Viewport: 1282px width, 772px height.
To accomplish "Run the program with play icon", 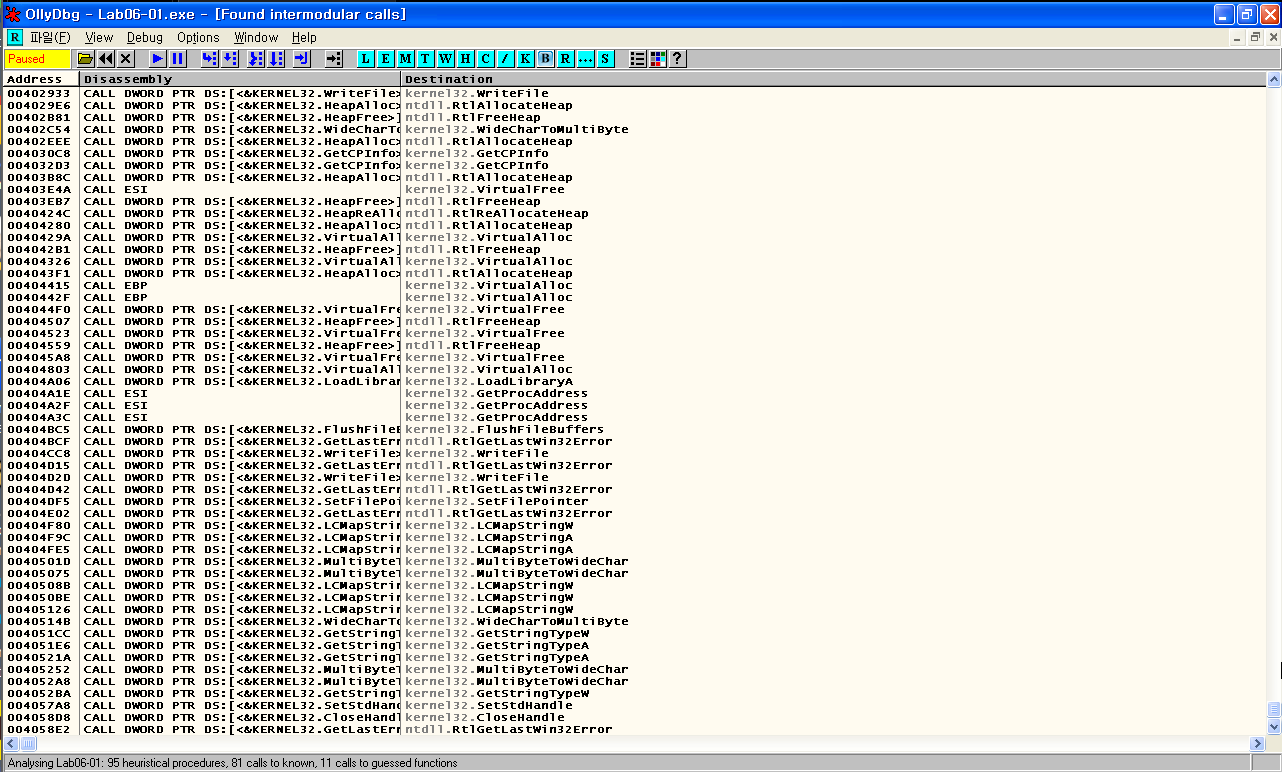I will tap(158, 59).
